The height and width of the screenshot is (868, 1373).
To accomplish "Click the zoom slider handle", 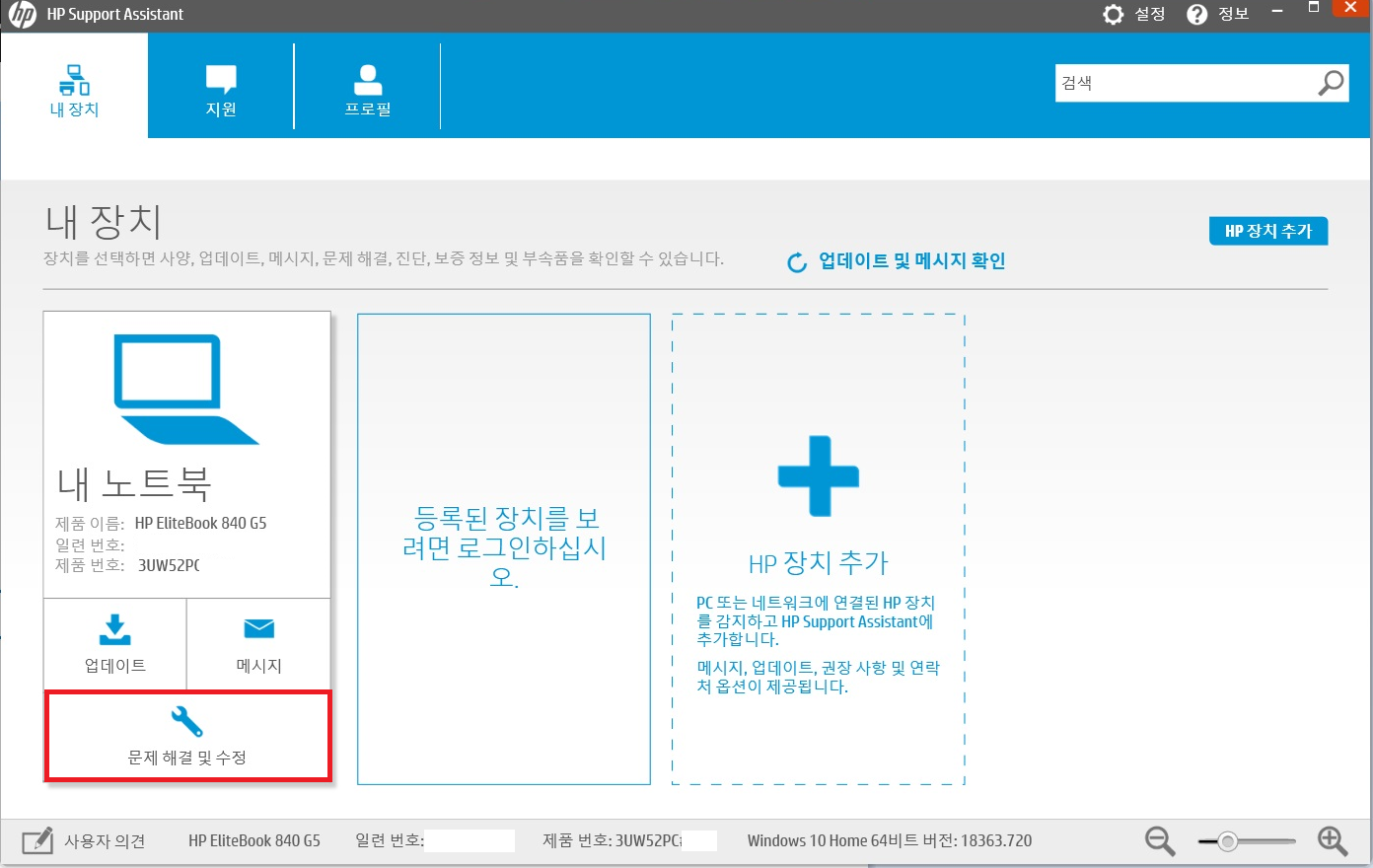I will (x=1227, y=841).
